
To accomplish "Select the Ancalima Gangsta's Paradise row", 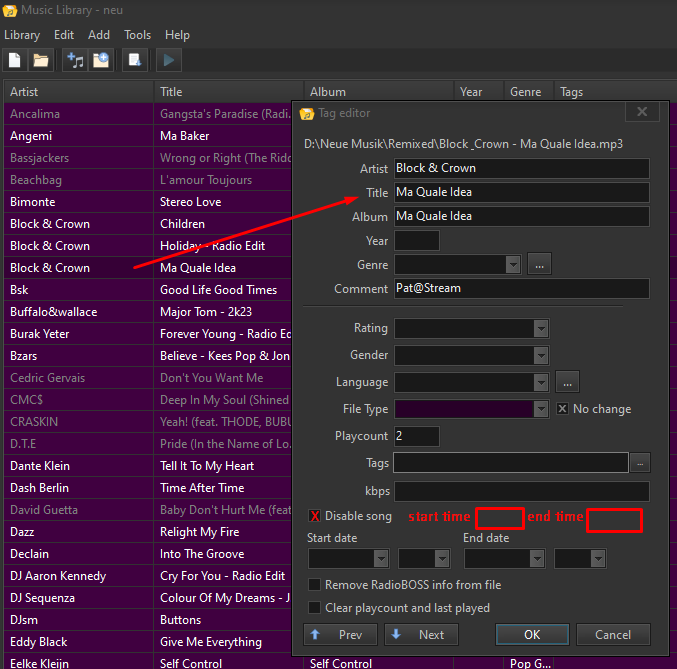I will pos(148,114).
